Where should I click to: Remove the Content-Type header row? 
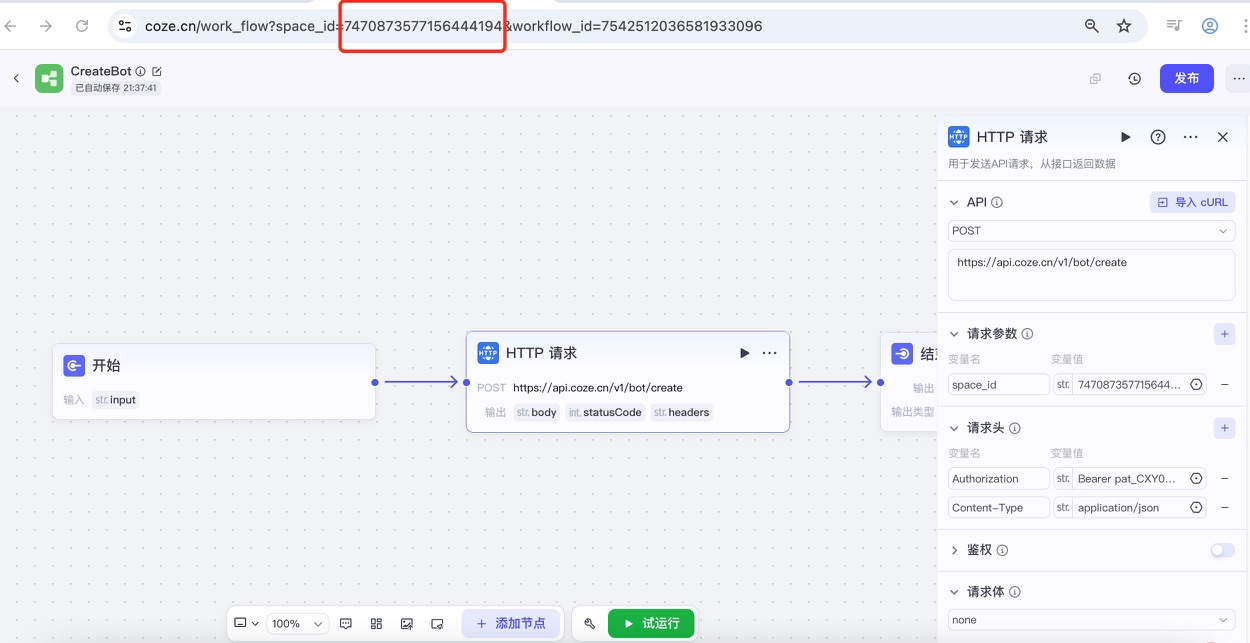tap(1225, 508)
